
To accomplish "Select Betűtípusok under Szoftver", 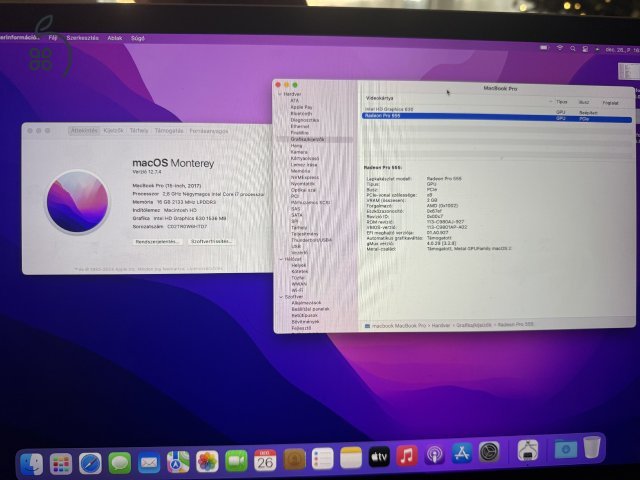I will (304, 315).
